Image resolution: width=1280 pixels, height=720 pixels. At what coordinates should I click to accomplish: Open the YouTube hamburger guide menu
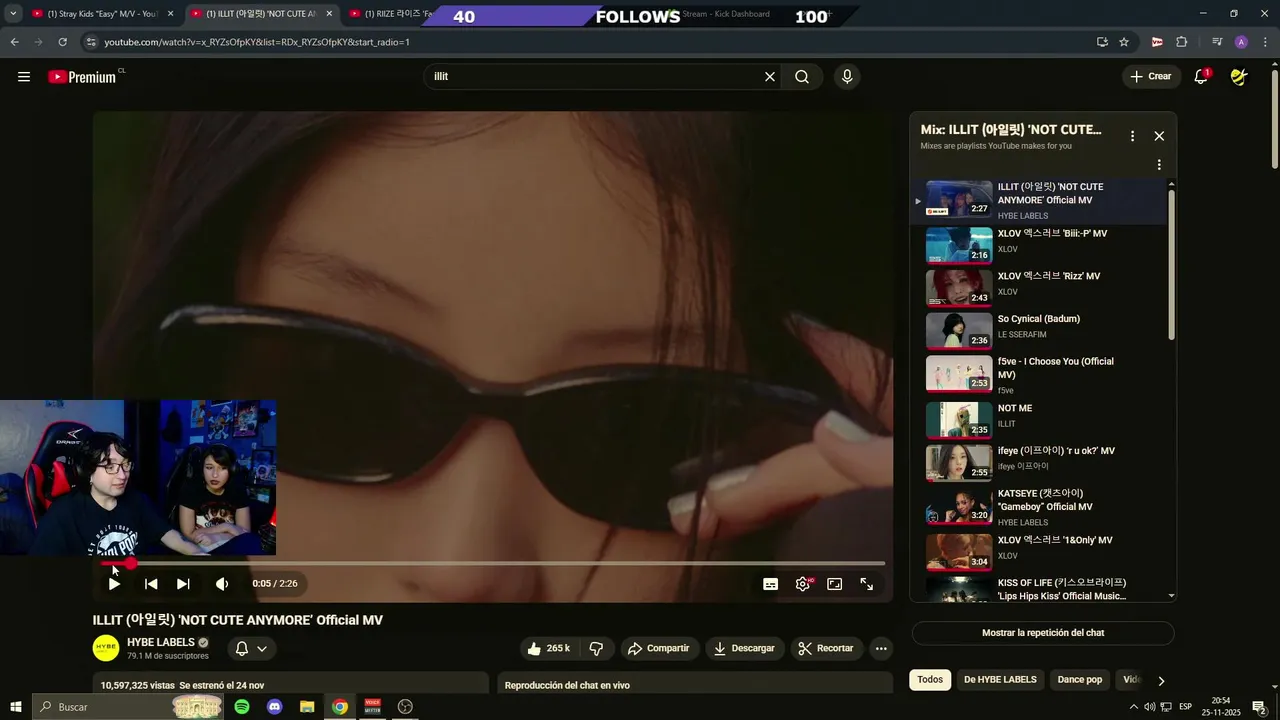[x=24, y=77]
